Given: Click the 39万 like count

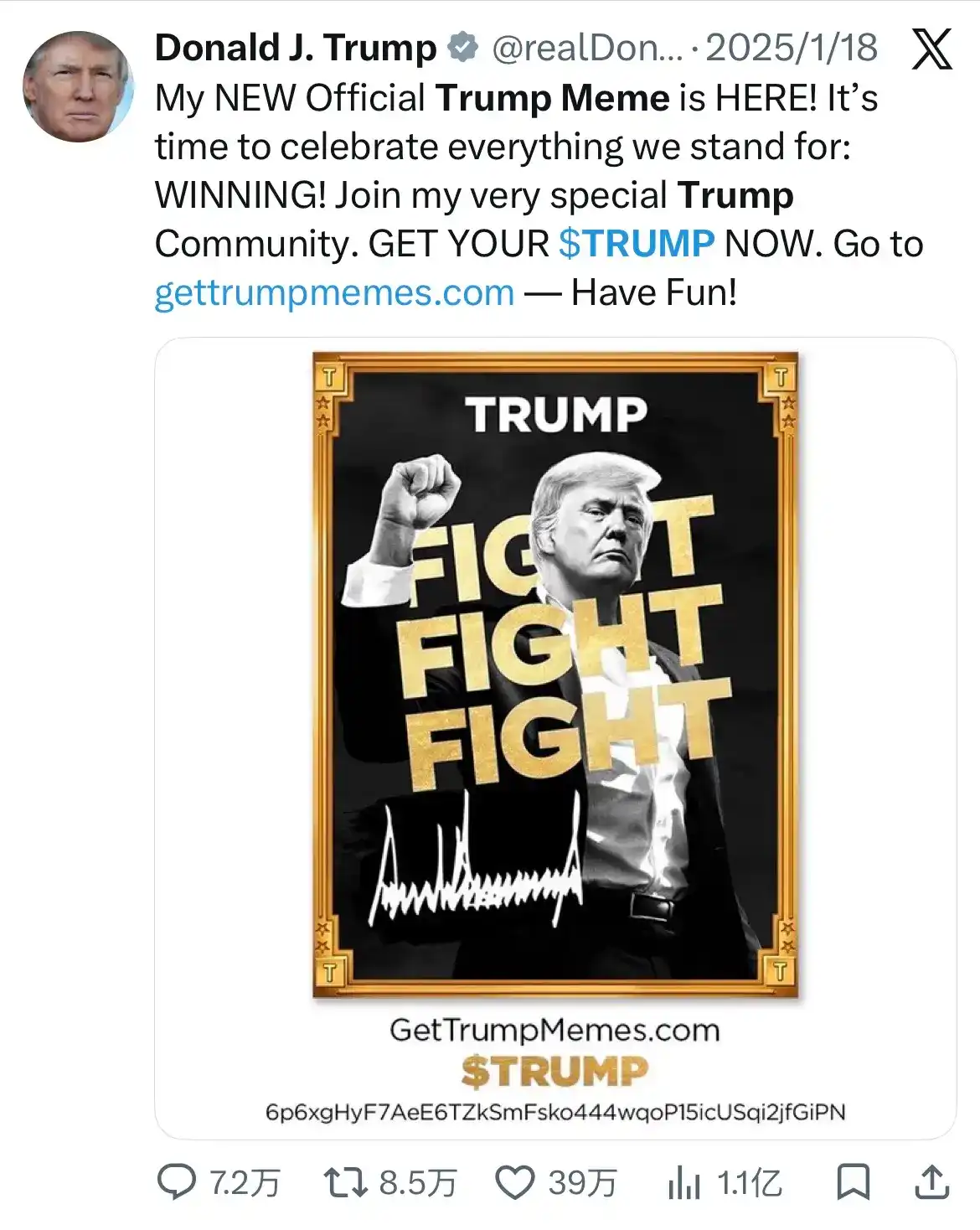Looking at the screenshot, I should point(582,1183).
